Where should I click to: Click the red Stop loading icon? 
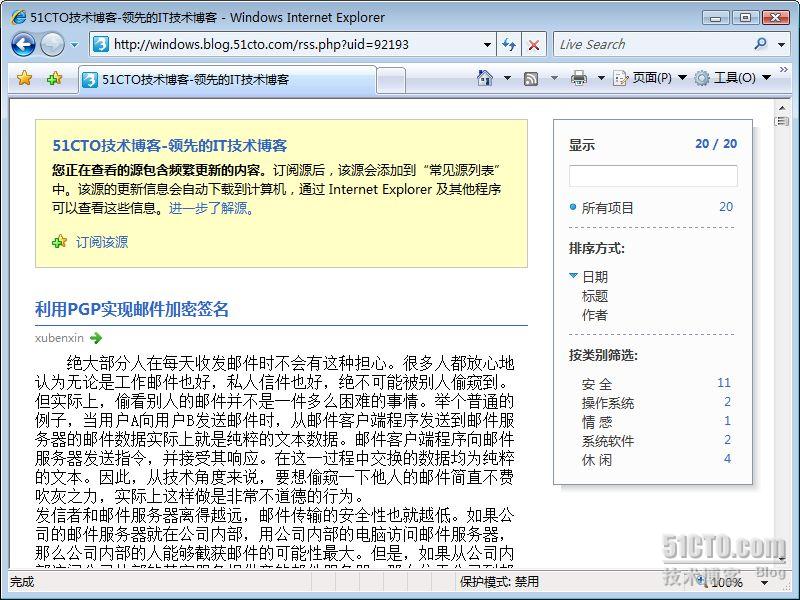click(534, 45)
